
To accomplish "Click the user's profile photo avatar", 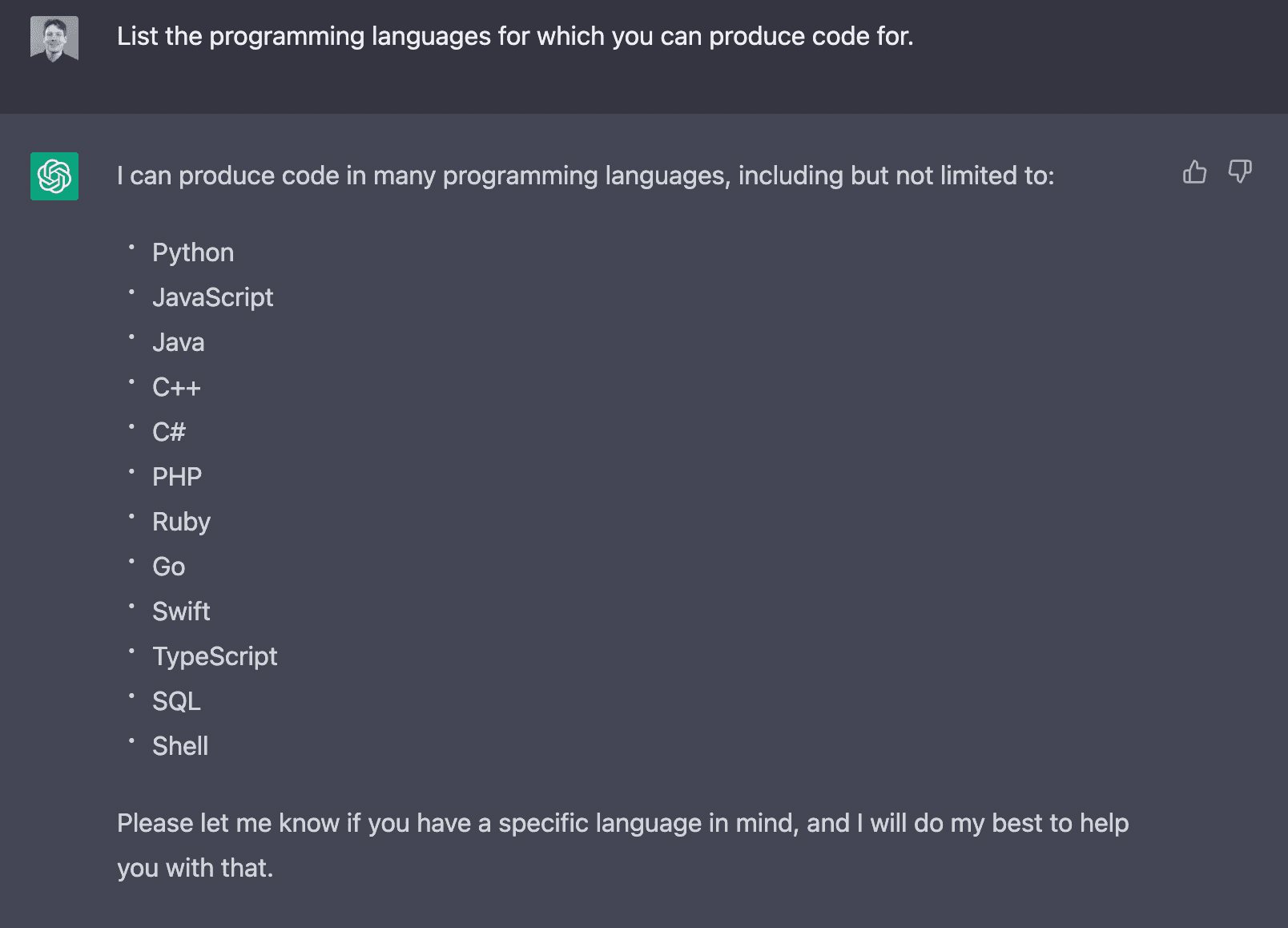I will pos(54,38).
